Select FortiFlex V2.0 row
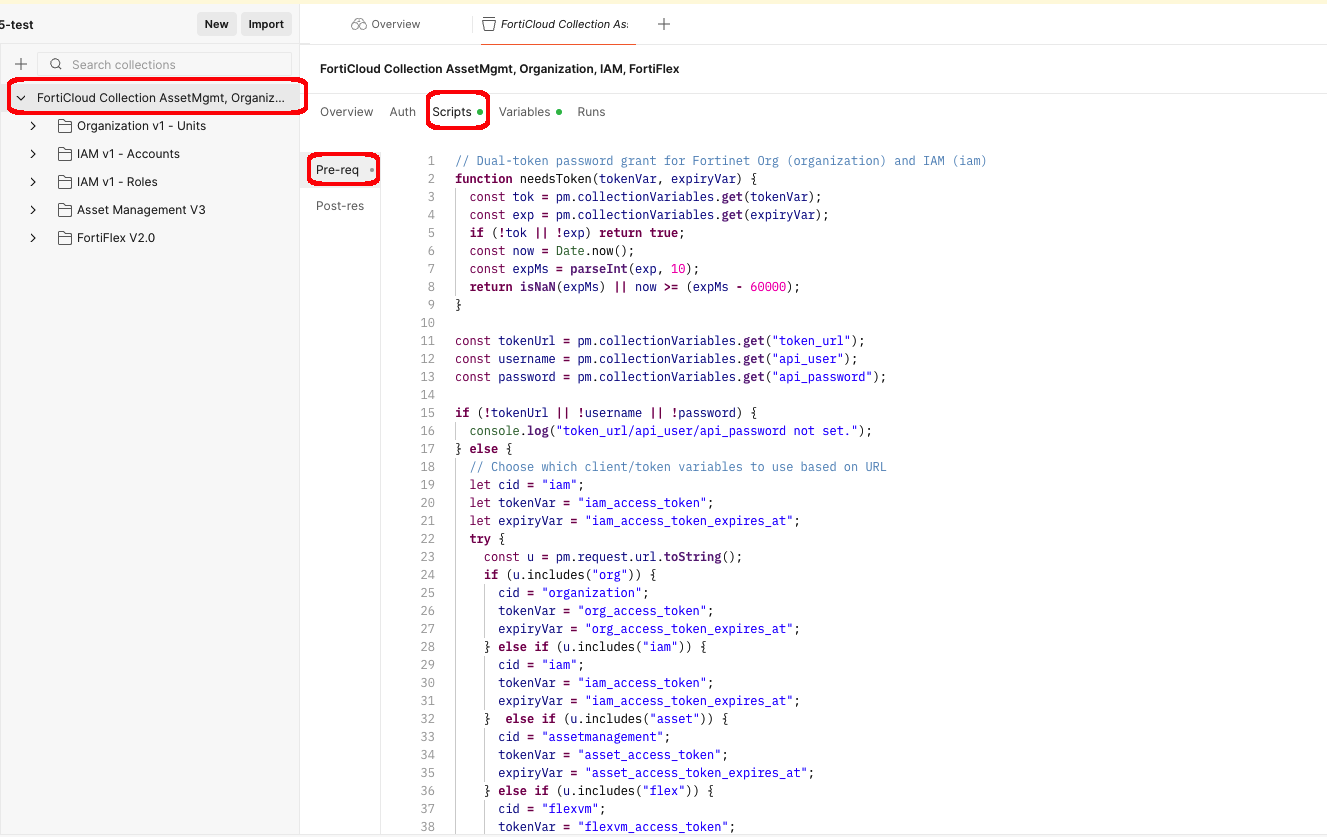The image size is (1327, 837). point(150,238)
